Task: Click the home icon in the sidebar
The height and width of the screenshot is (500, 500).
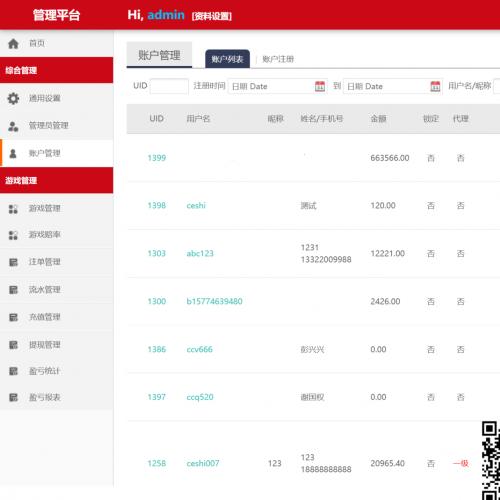Action: [13, 43]
